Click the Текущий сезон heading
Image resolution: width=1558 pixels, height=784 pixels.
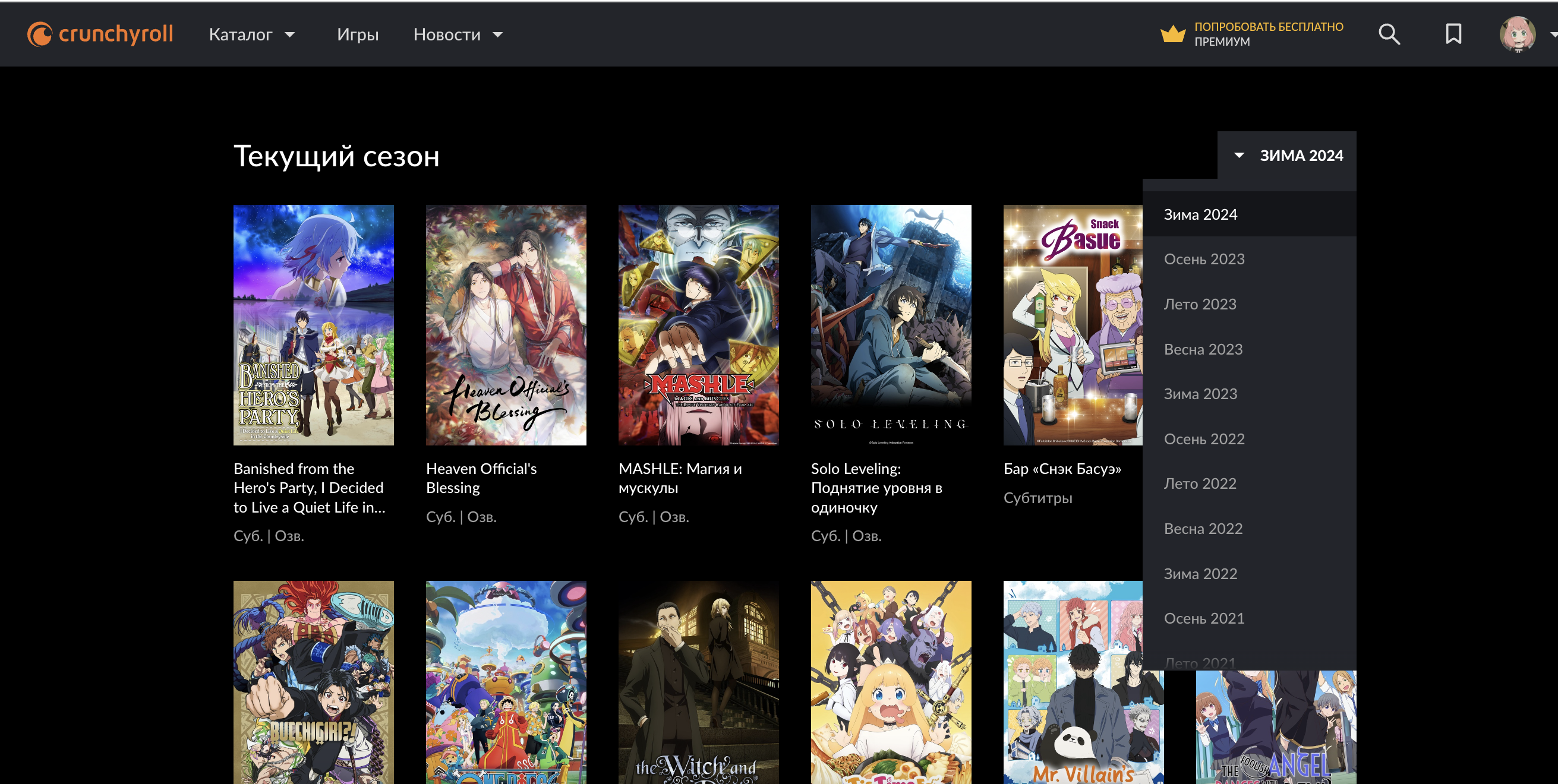point(336,156)
